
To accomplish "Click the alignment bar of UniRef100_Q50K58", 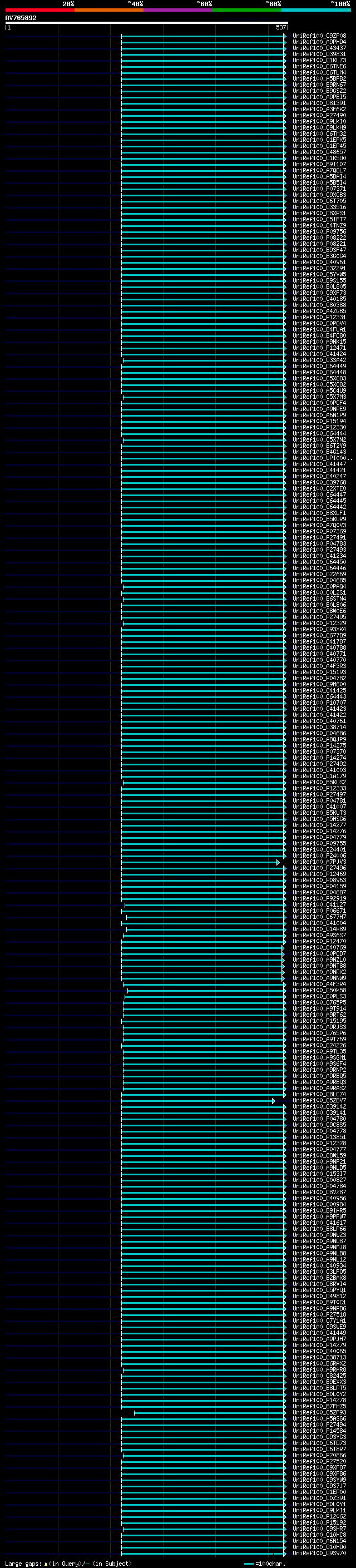I will click(206, 990).
